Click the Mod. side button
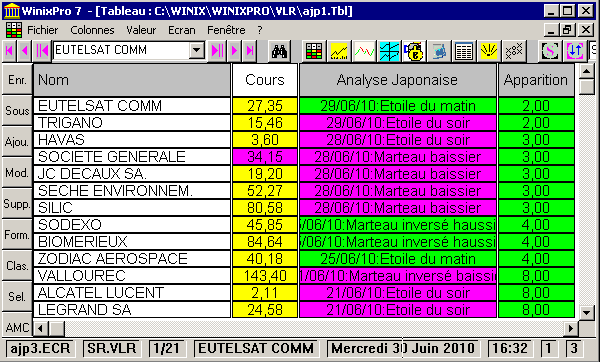Image resolution: width=600 pixels, height=362 pixels. click(x=17, y=173)
